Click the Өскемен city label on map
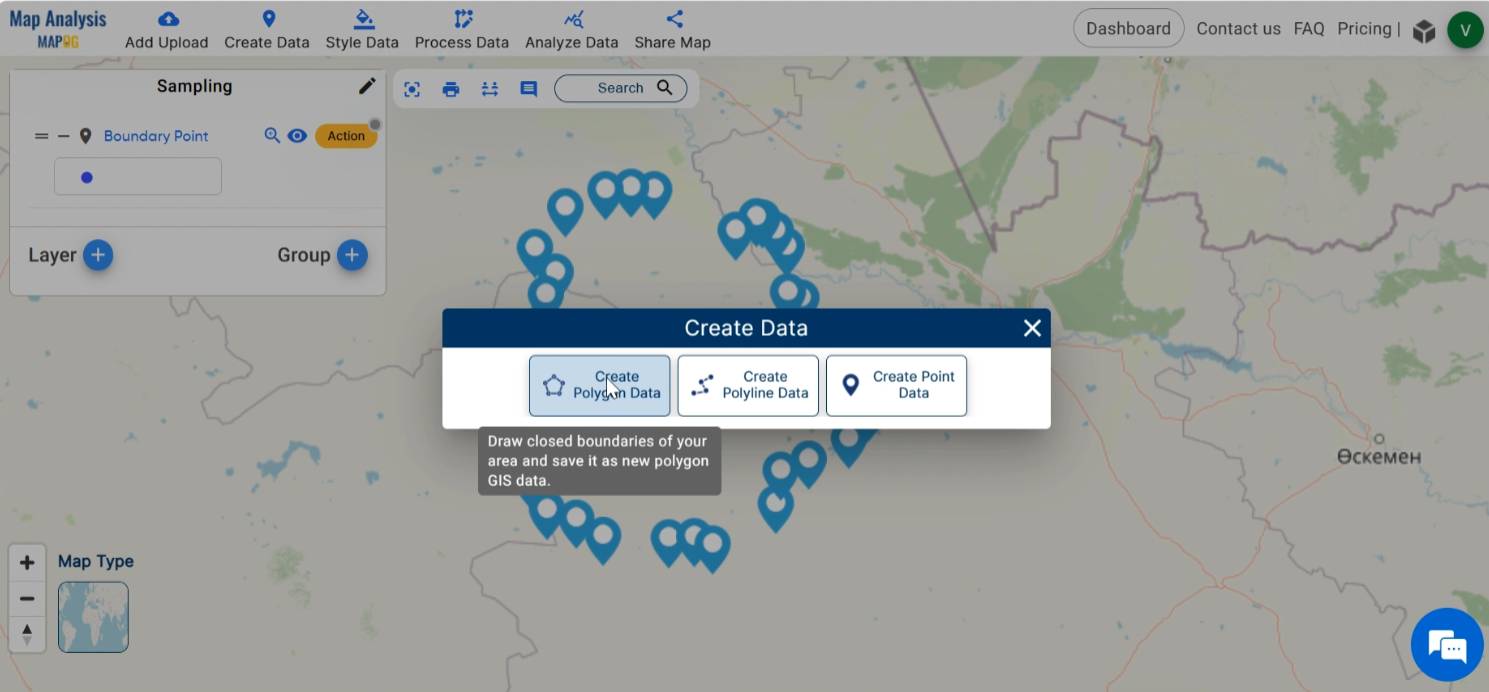The height and width of the screenshot is (692, 1489). 1379,456
